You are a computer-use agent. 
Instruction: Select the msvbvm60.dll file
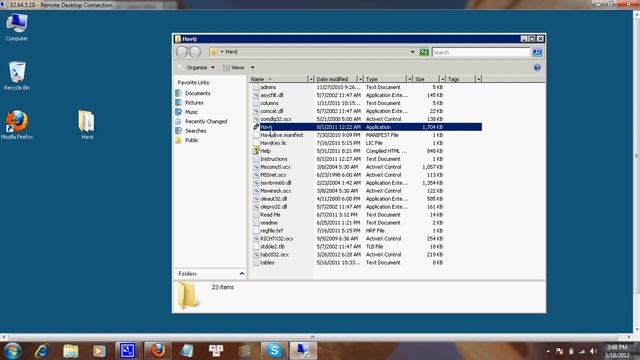[276, 183]
